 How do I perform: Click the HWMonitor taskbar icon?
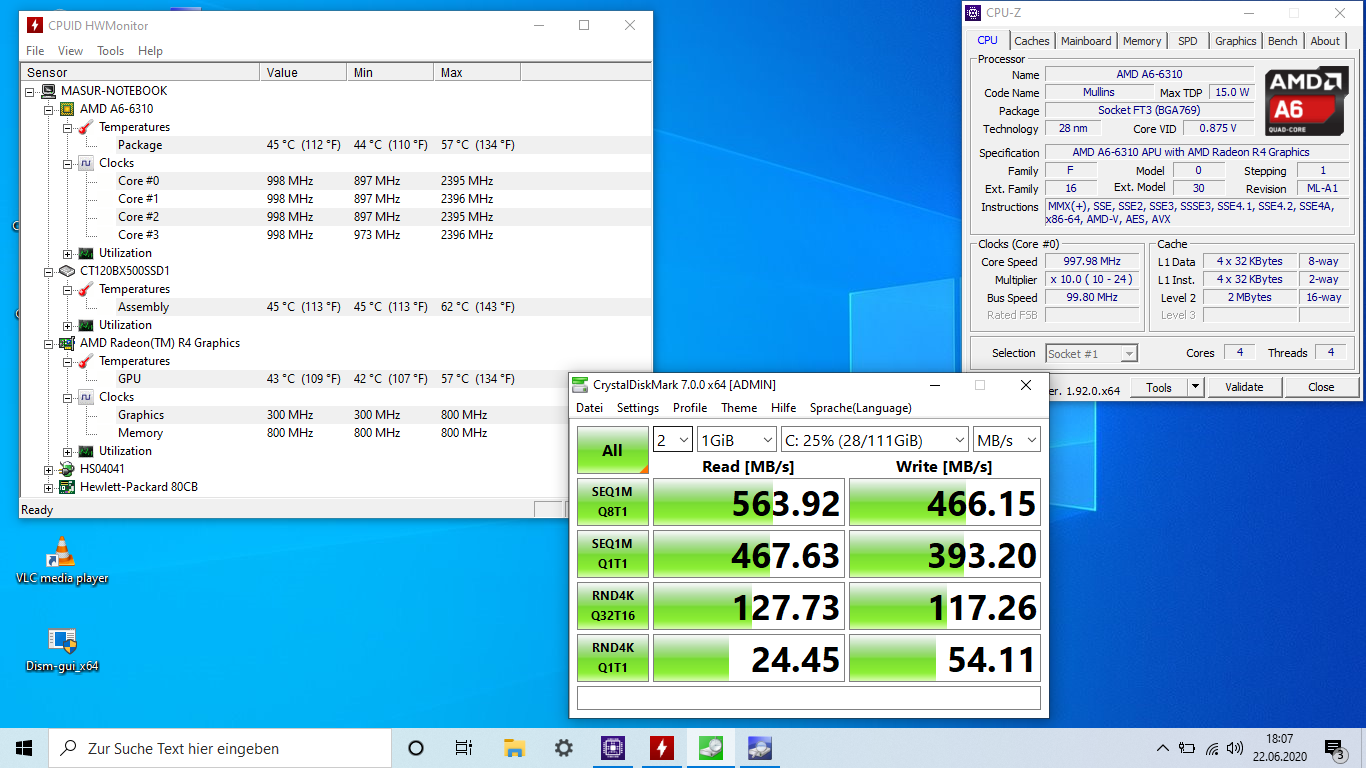coord(661,748)
